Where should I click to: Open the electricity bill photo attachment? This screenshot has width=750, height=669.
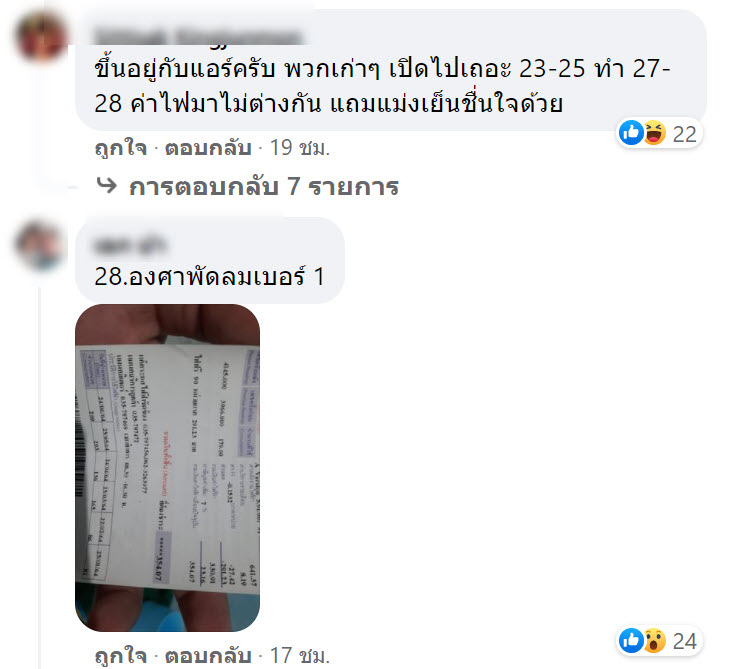click(x=167, y=468)
